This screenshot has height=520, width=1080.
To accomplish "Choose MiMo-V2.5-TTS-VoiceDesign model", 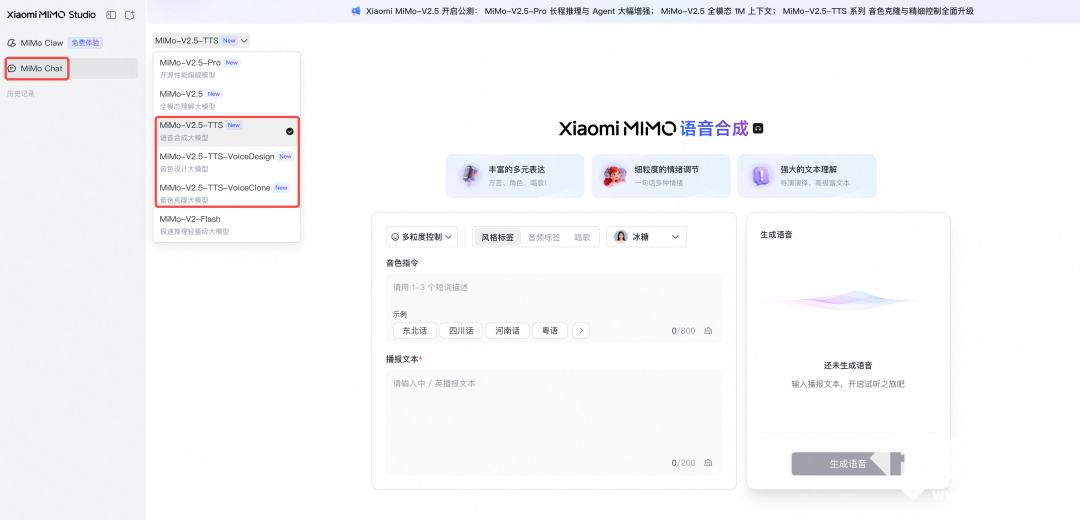I will [x=227, y=162].
